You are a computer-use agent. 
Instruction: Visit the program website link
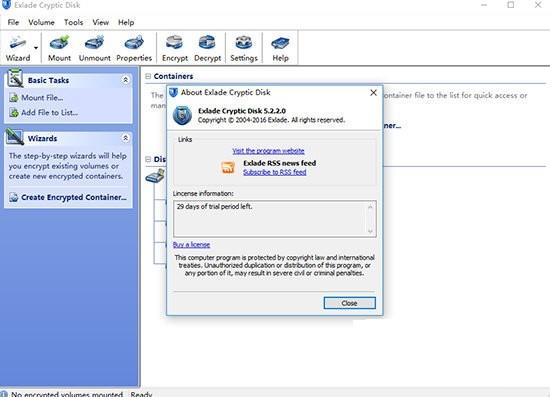click(x=268, y=151)
